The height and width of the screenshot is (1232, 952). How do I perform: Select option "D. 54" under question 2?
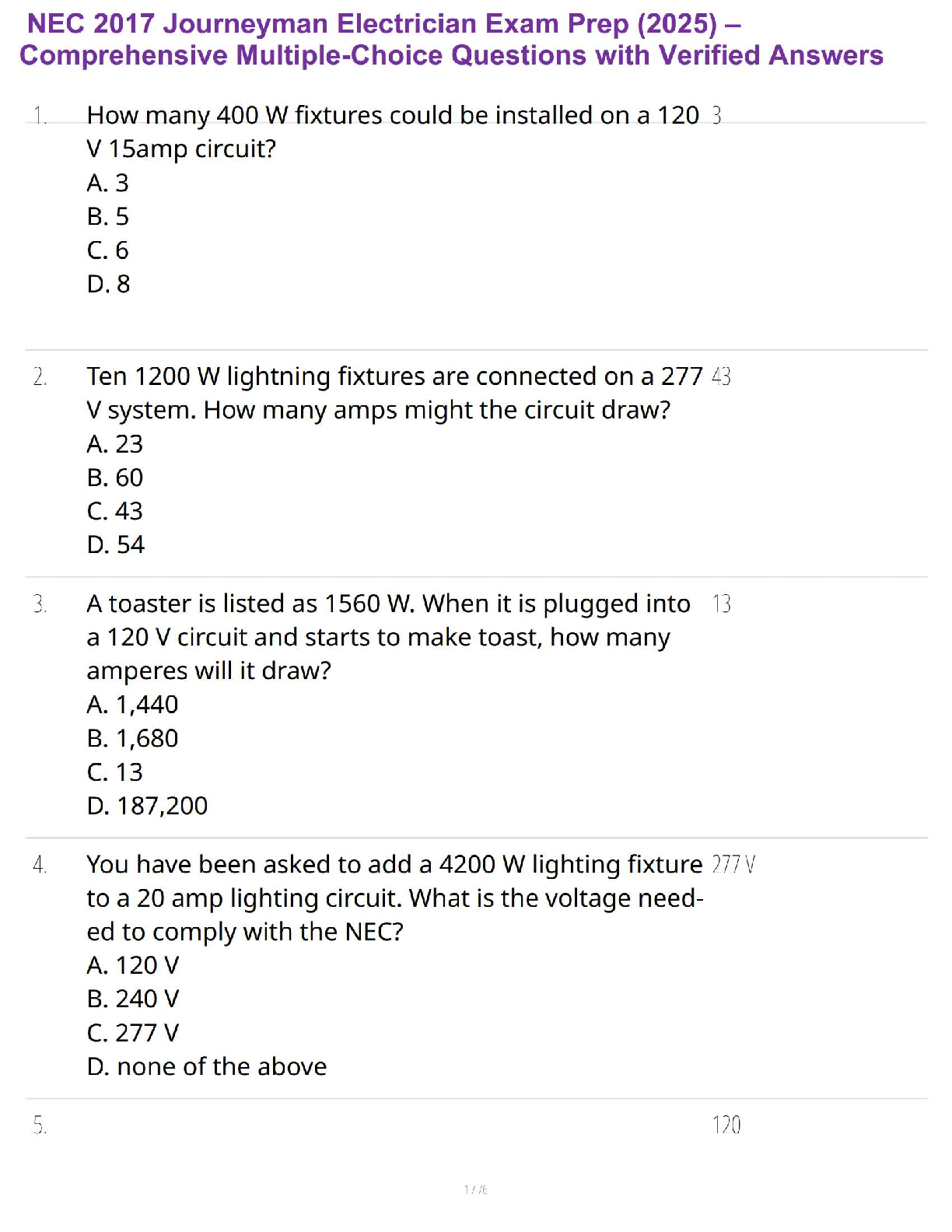pyautogui.click(x=115, y=544)
